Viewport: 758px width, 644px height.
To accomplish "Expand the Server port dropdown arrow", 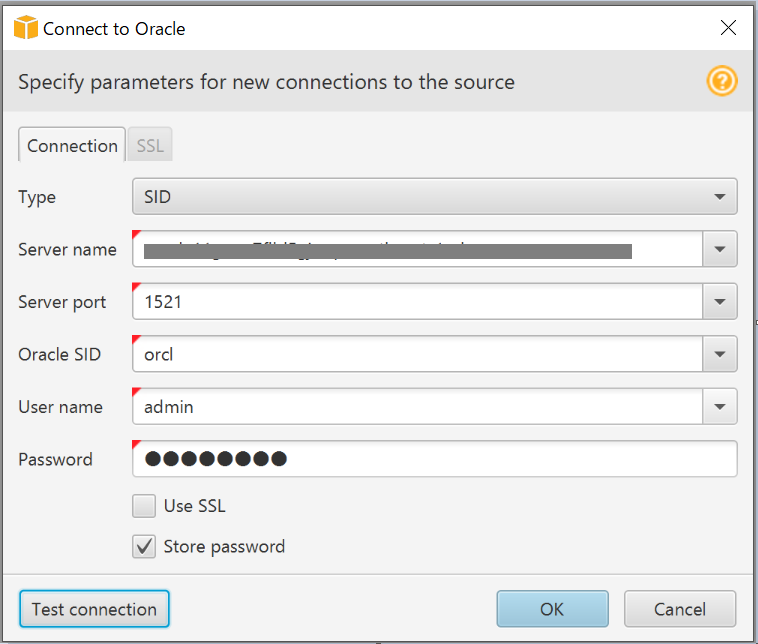I will (720, 302).
